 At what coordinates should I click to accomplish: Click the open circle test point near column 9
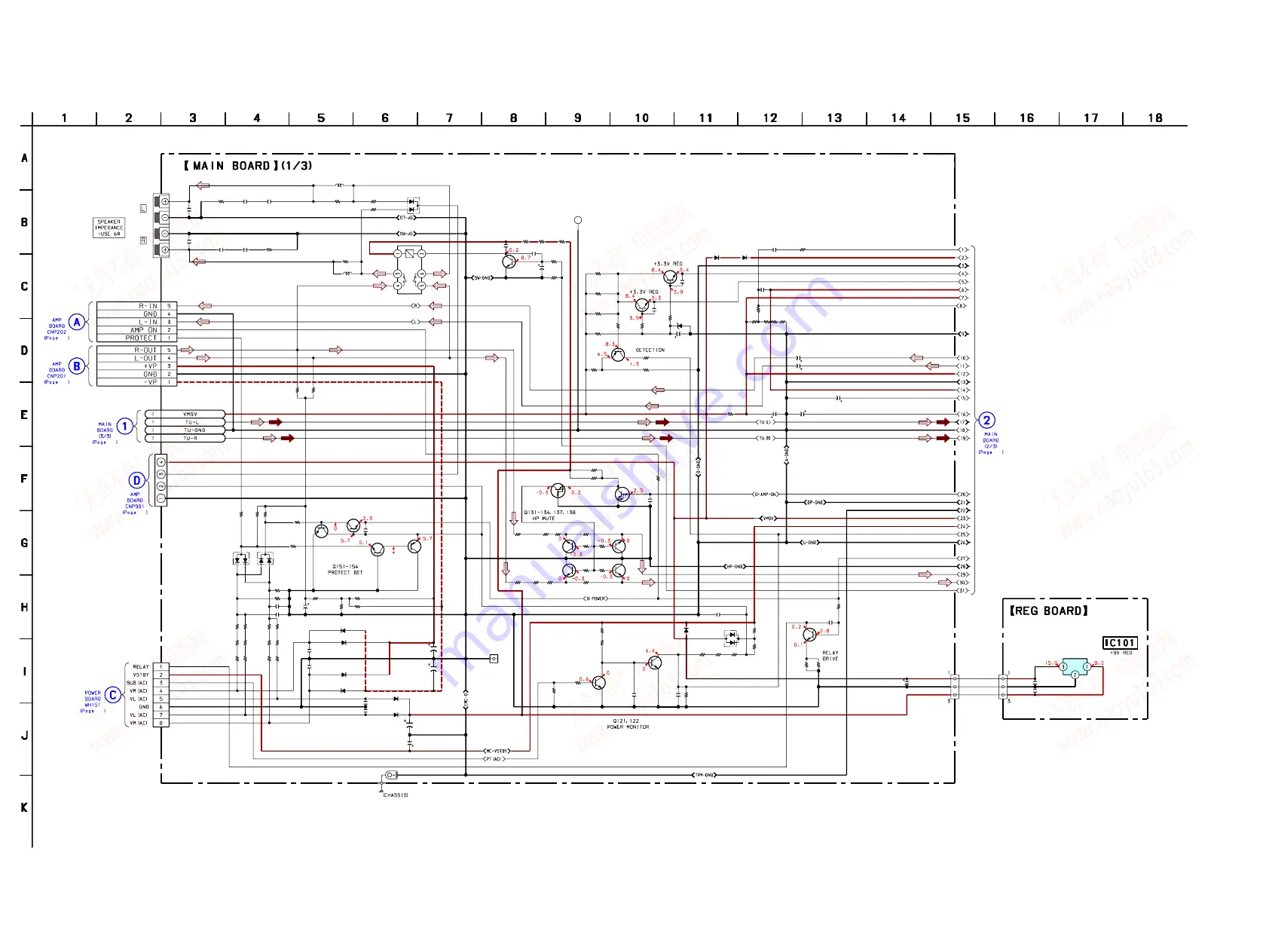pyautogui.click(x=578, y=220)
